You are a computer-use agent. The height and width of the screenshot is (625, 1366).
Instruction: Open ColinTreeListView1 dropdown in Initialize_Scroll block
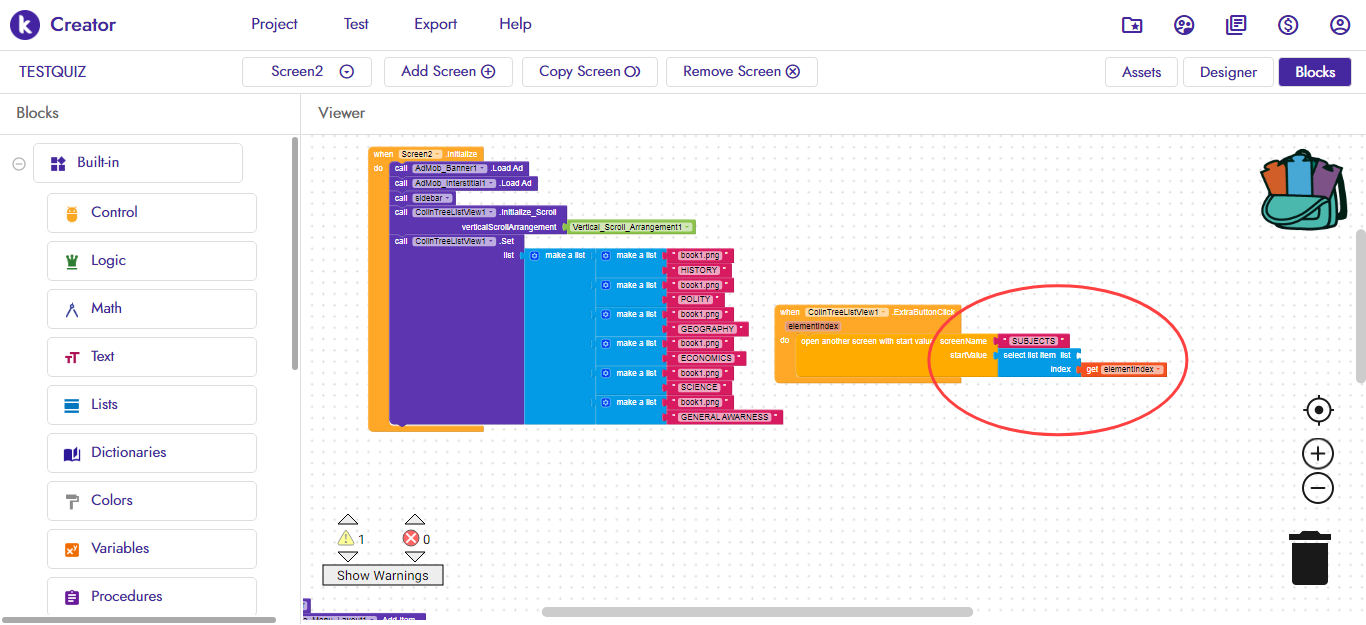pos(455,213)
